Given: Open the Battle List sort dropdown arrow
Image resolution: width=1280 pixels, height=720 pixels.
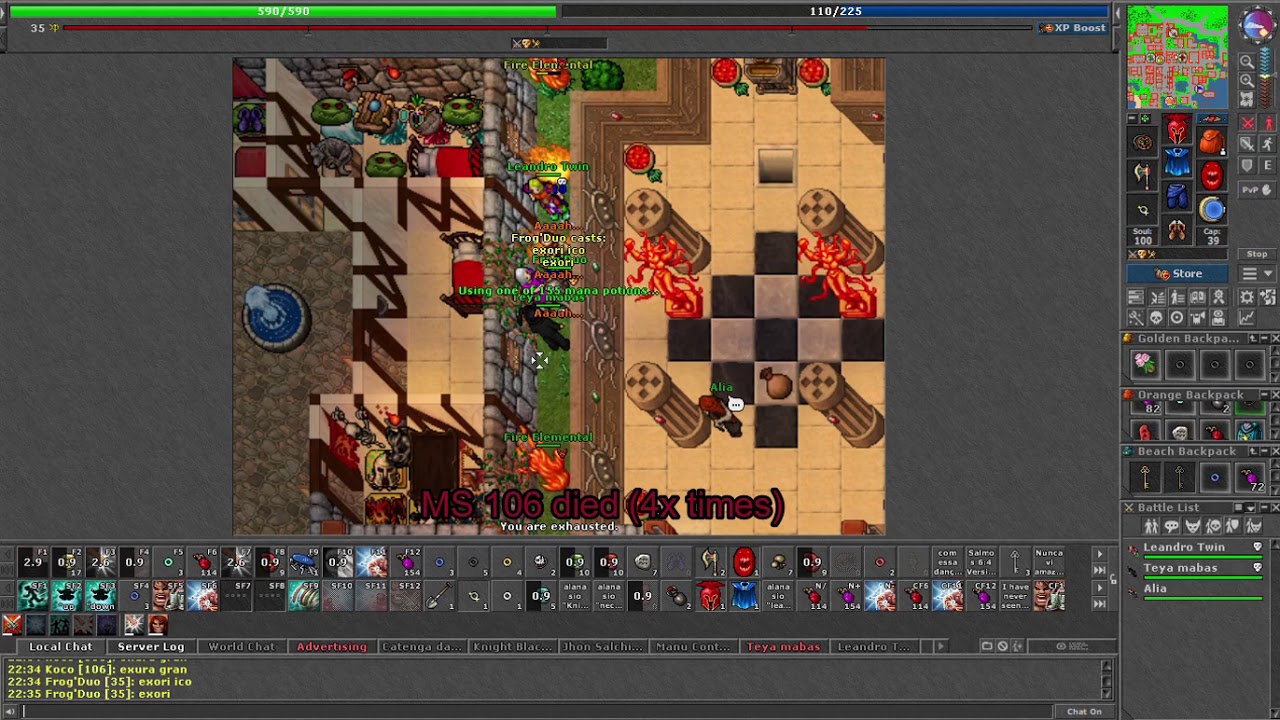Looking at the screenshot, I should tap(1250, 508).
